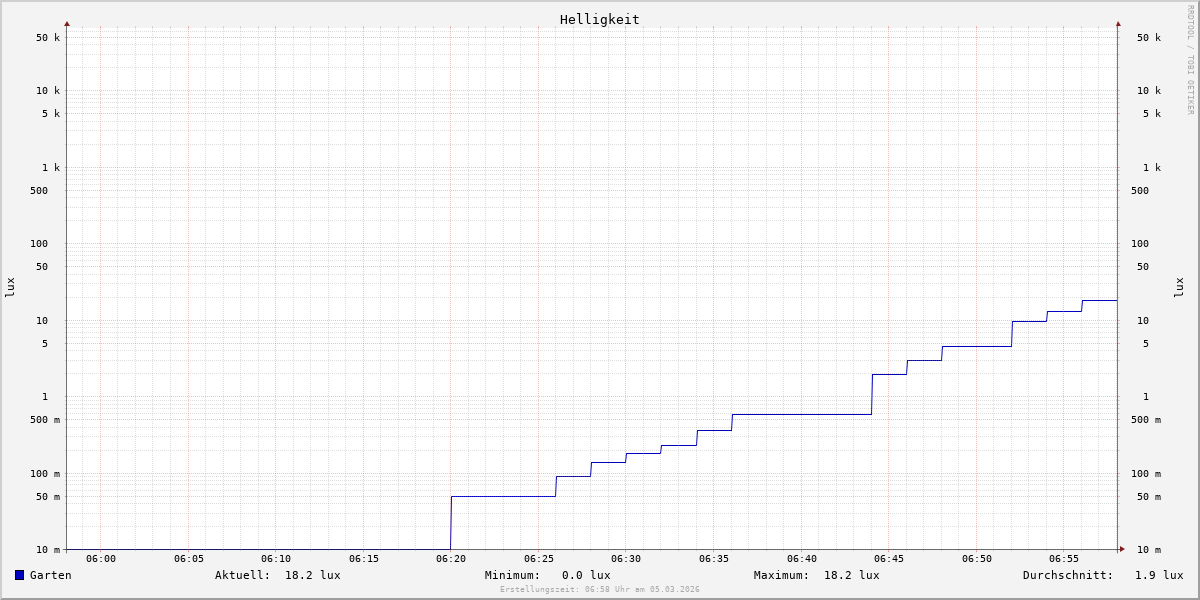
Task: Click the 06:45 time axis label
Action: point(889,559)
